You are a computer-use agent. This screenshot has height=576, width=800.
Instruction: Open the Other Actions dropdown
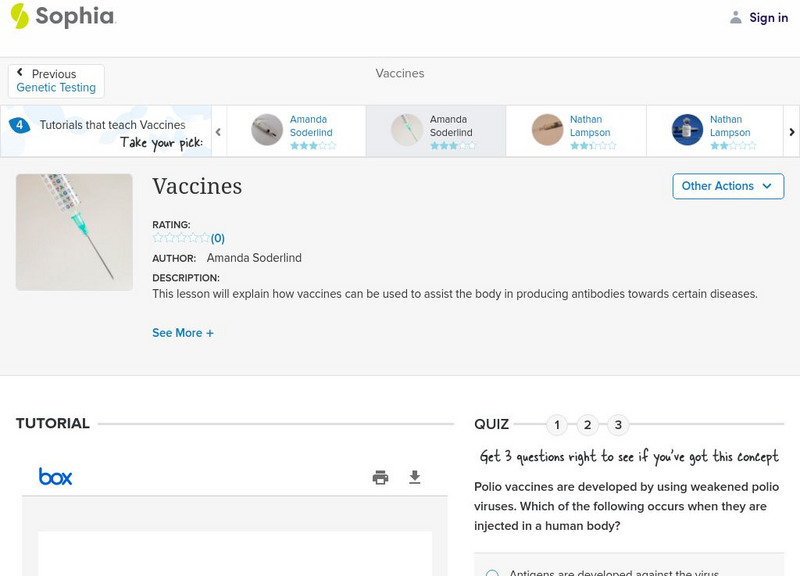click(727, 186)
